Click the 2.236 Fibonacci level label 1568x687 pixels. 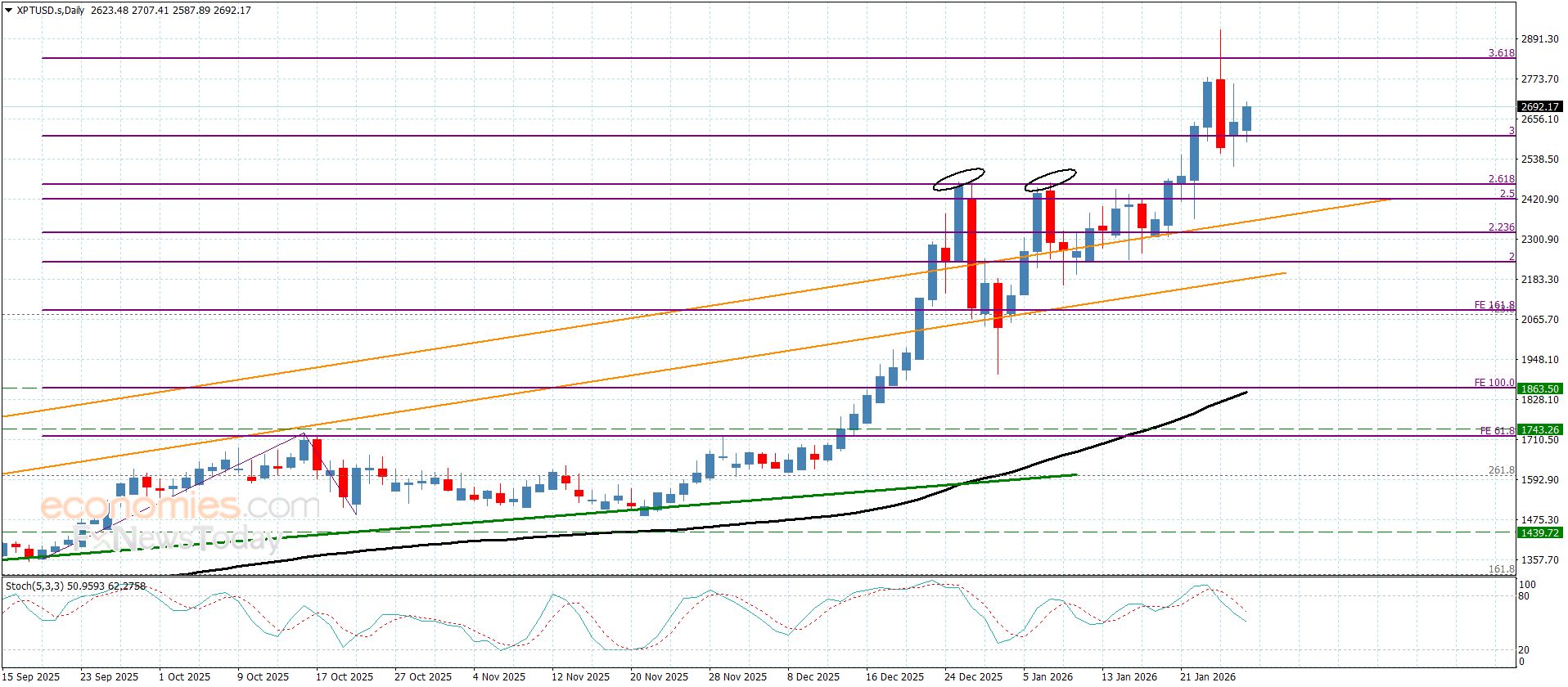coord(1501,227)
